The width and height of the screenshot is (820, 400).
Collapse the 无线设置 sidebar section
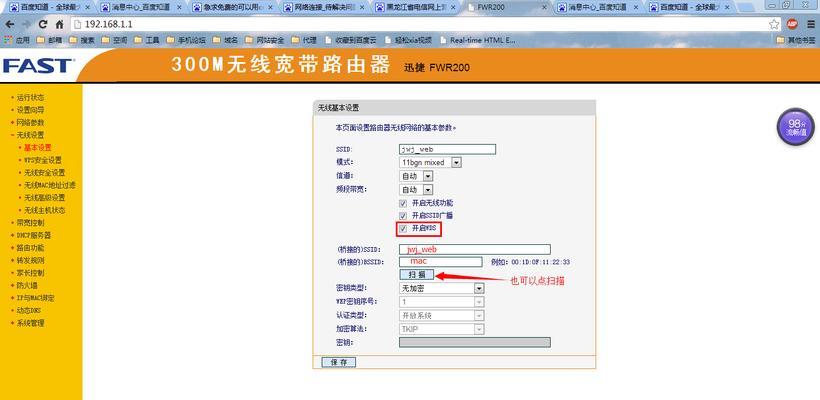(x=30, y=135)
